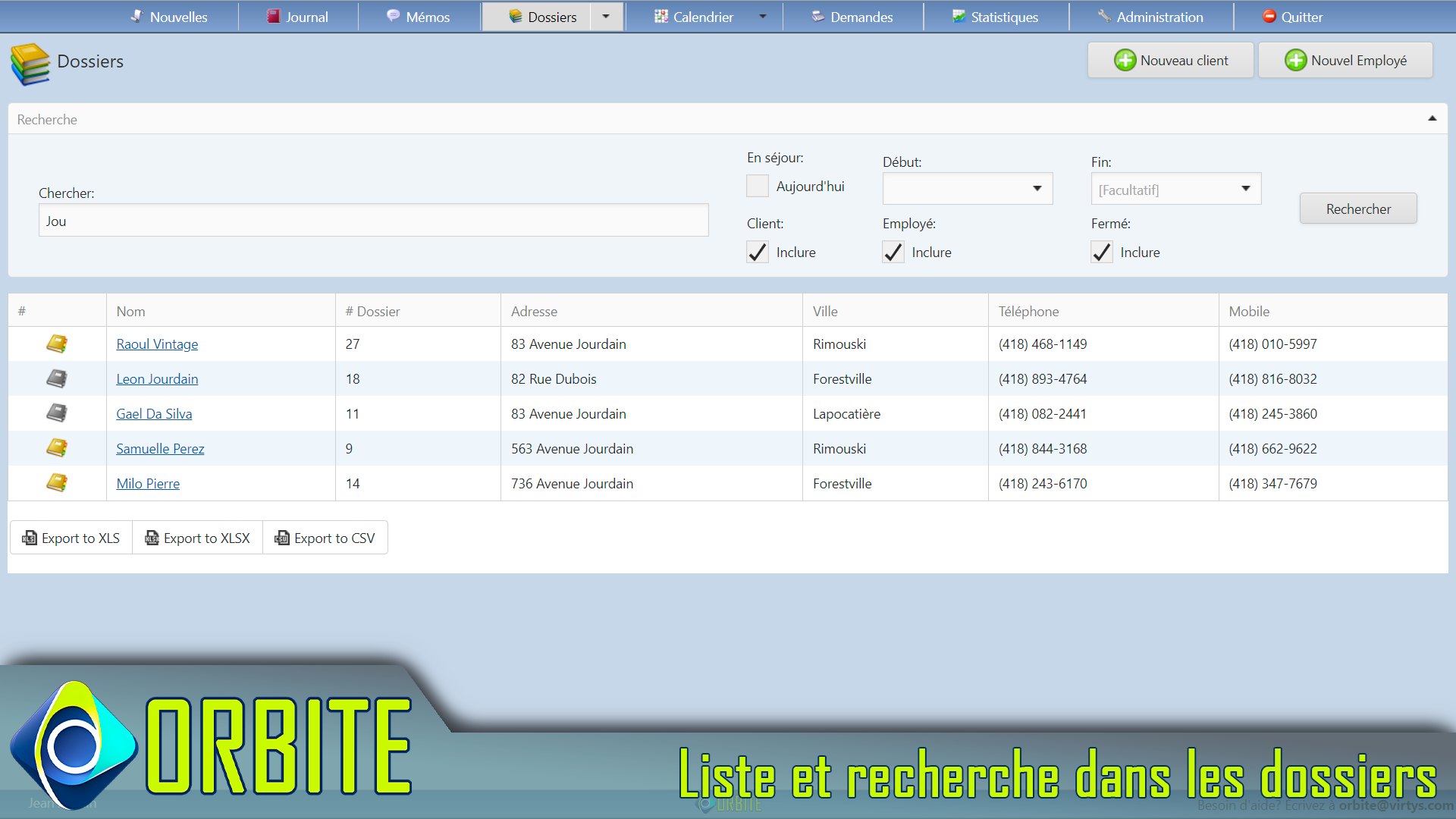Click the Chercher search input field
1456x819 pixels.
(x=373, y=221)
